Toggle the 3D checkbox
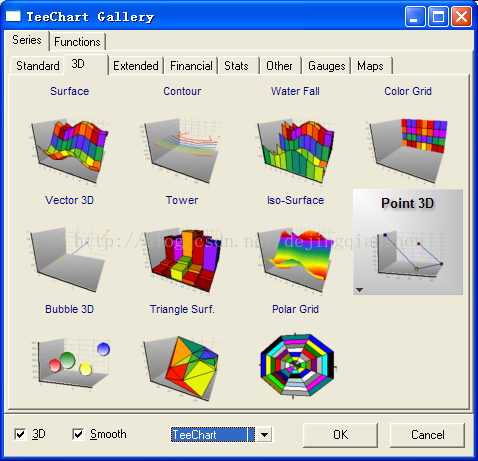Screen dimensions: 478x461 20,434
